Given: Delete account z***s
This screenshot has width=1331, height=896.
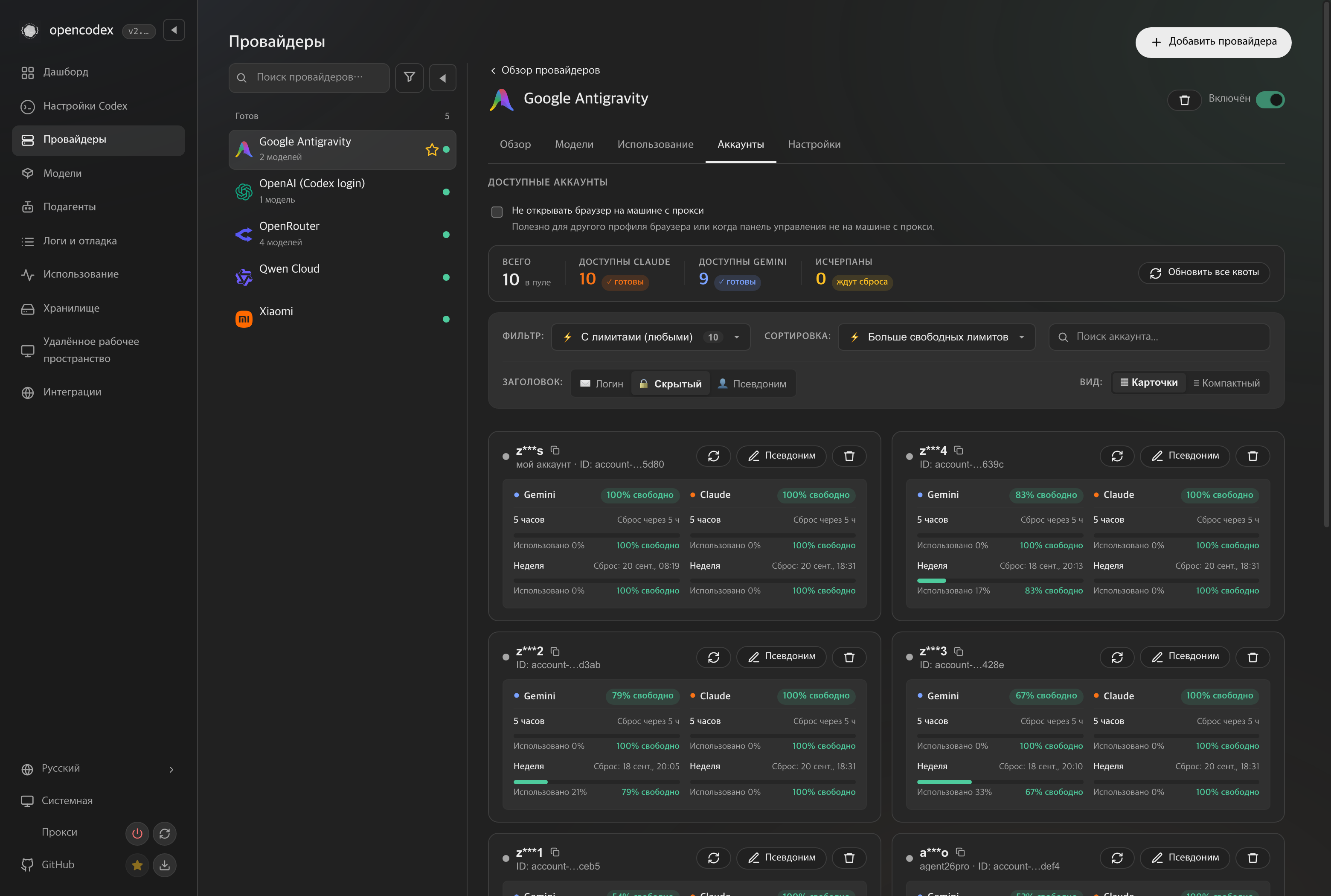Looking at the screenshot, I should coord(849,456).
